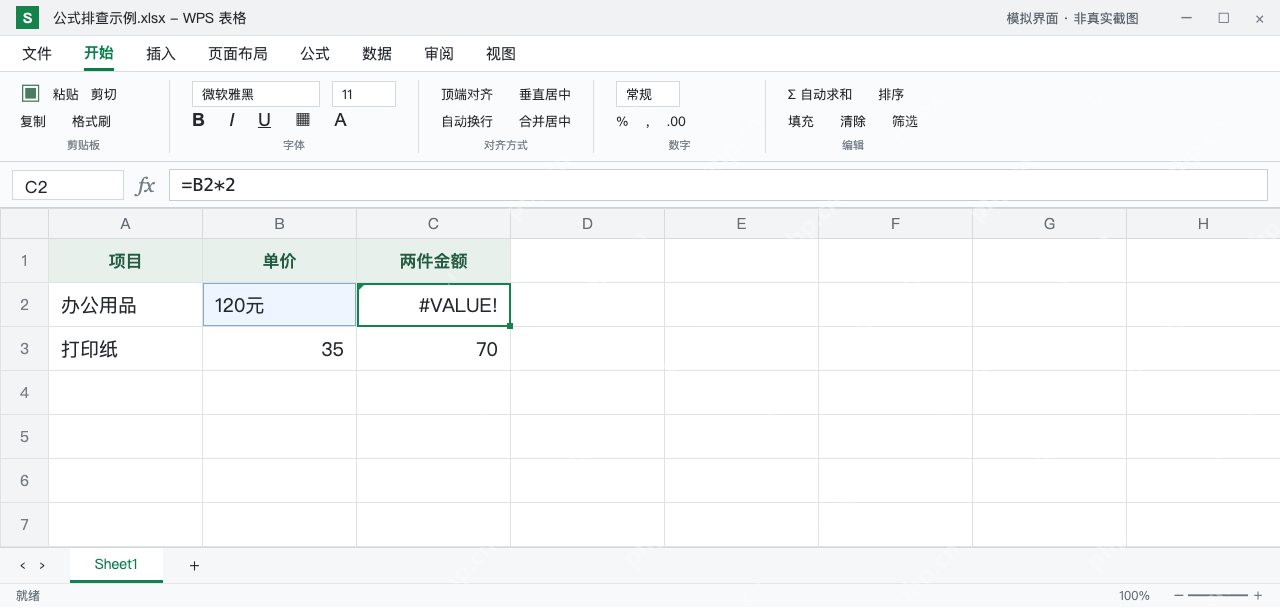Open the 文件 menu

coord(37,54)
